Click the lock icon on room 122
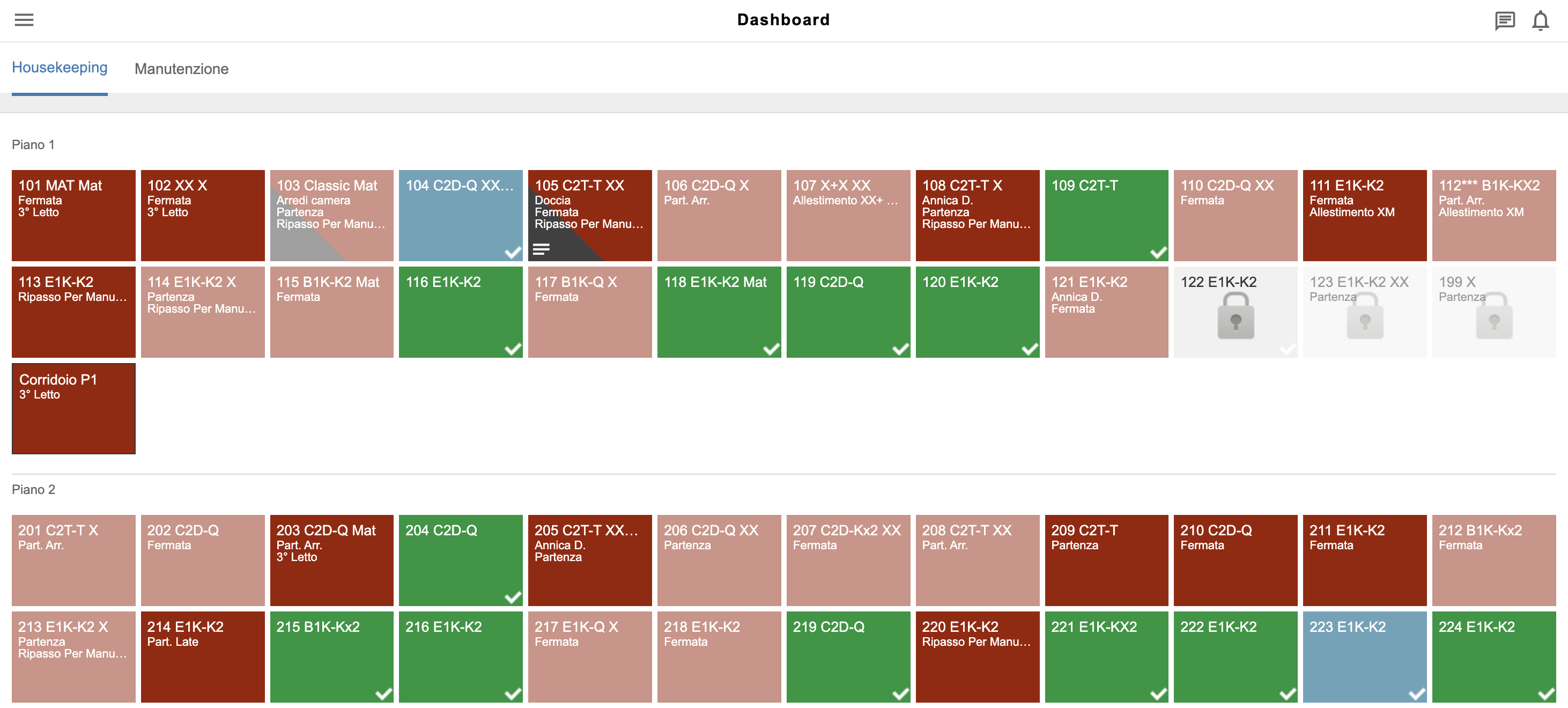 (x=1235, y=317)
